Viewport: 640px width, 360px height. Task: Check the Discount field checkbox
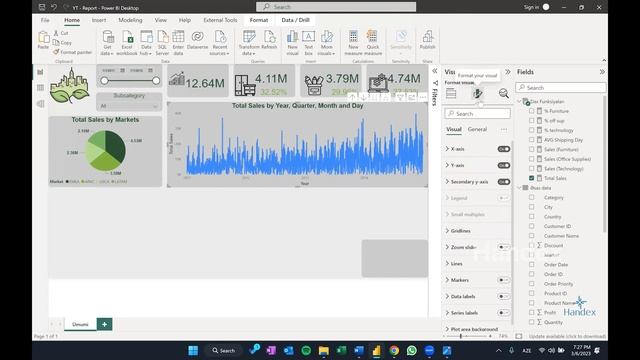coord(531,245)
